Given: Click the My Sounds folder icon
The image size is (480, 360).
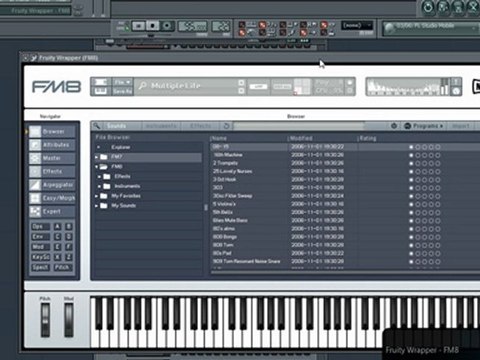Looking at the screenshot, I should (x=104, y=206).
